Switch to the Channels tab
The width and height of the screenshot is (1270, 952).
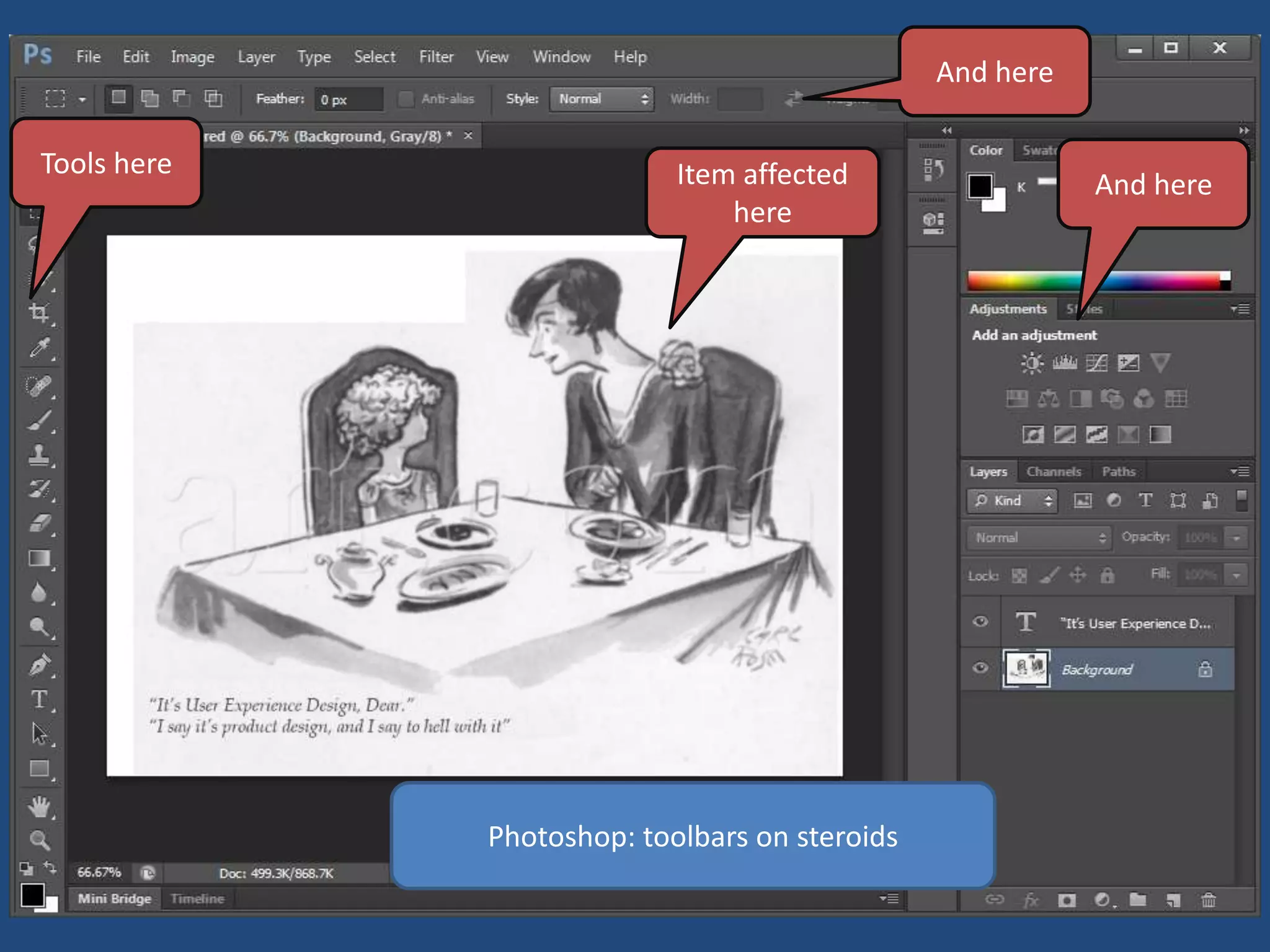point(1054,472)
